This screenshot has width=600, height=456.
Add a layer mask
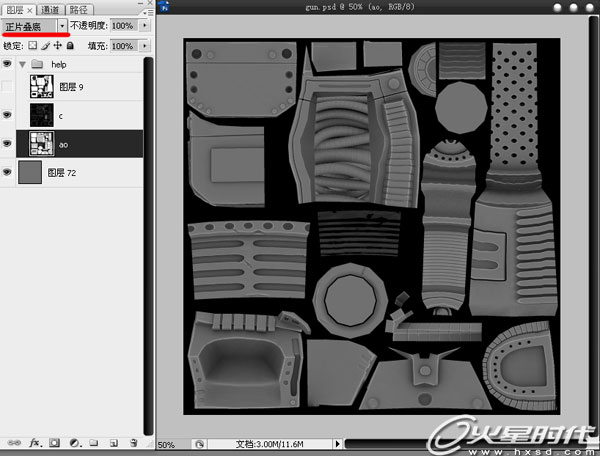[54, 441]
